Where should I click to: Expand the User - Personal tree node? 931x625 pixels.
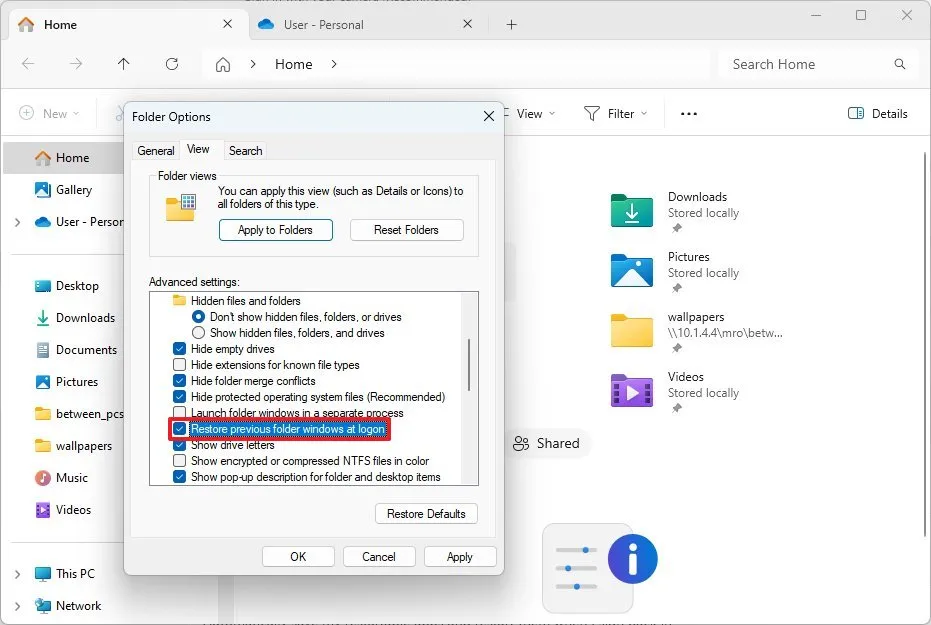[x=17, y=222]
